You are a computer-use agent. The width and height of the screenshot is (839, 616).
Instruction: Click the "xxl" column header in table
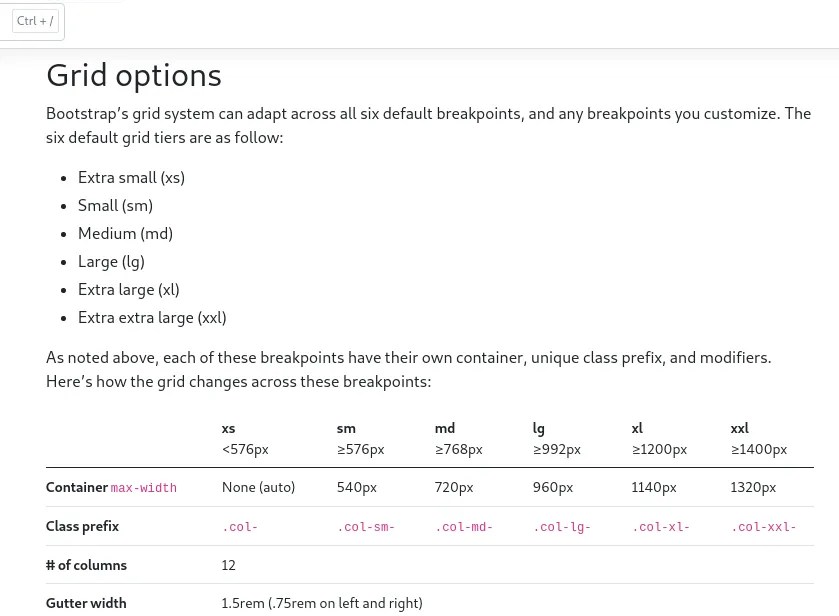739,428
